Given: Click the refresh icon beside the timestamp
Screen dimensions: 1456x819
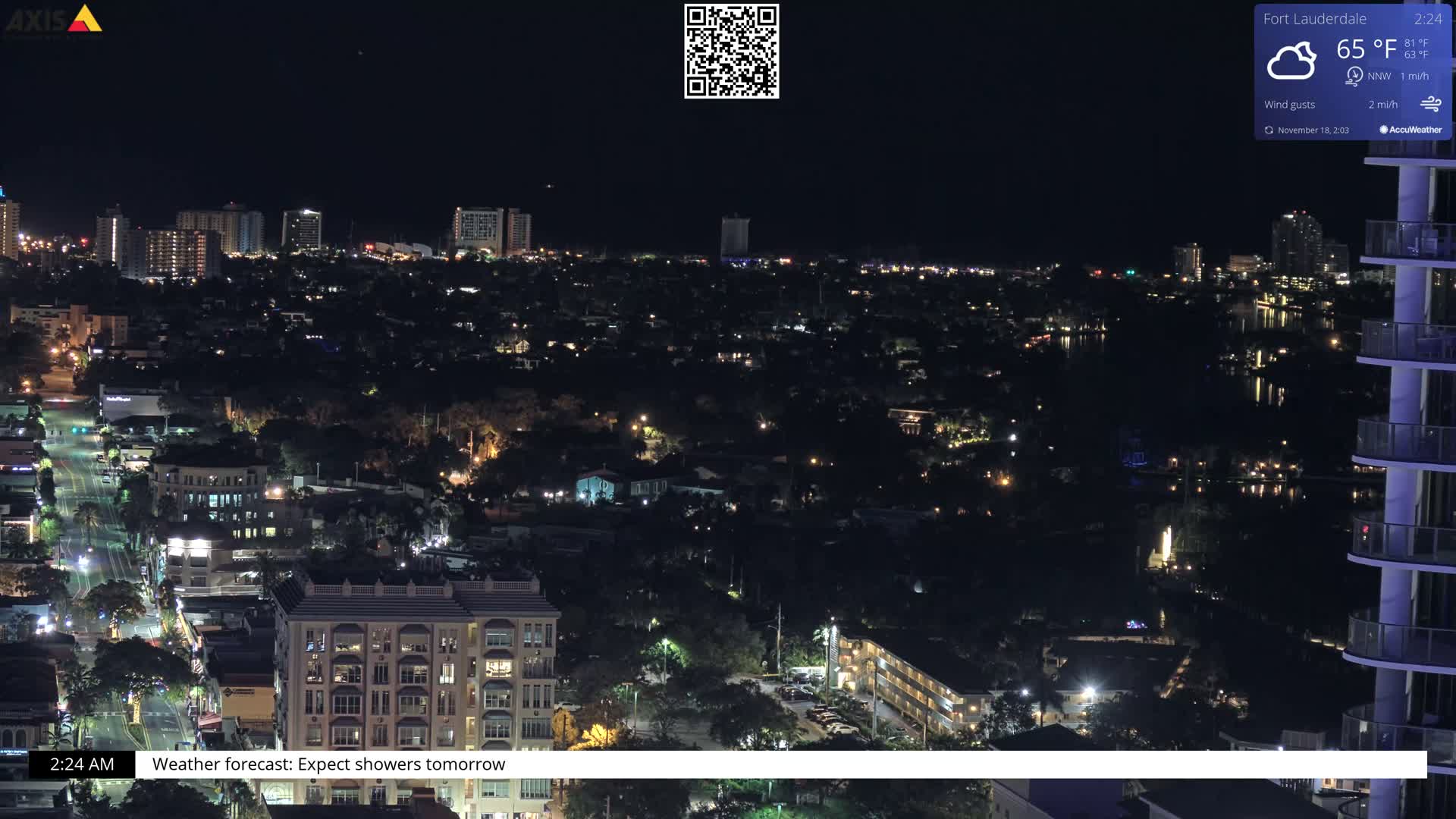Looking at the screenshot, I should (x=1269, y=130).
